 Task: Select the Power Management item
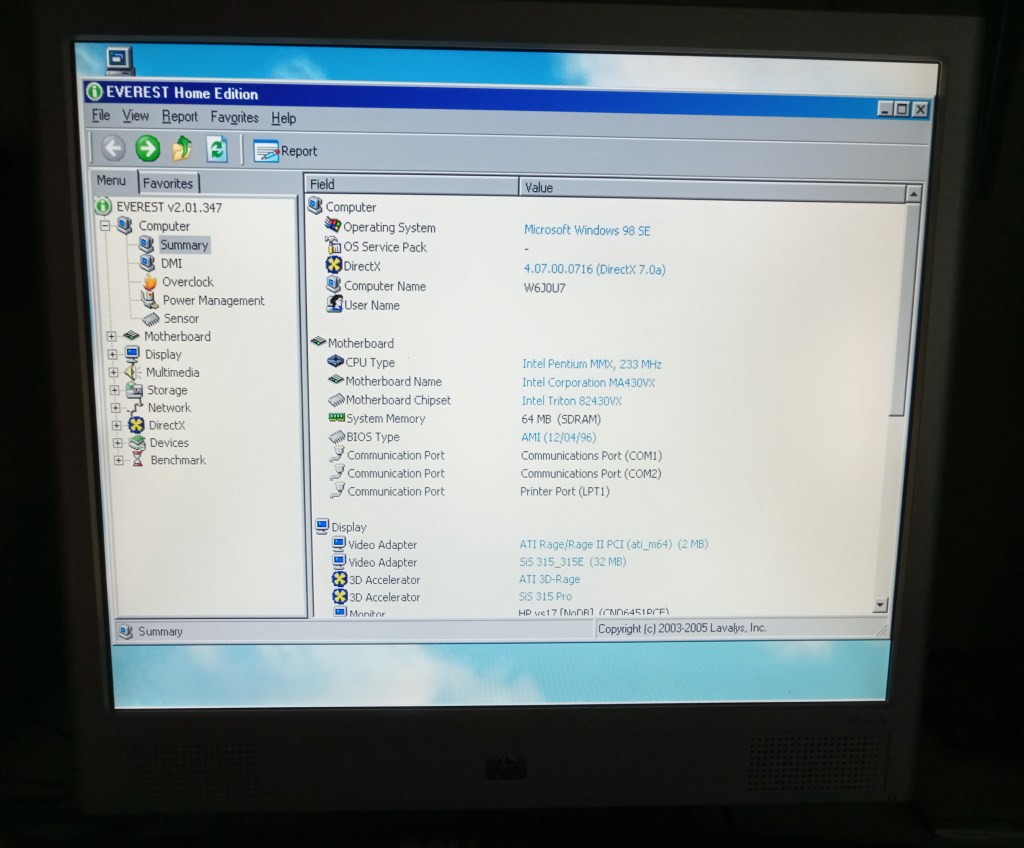(x=212, y=300)
